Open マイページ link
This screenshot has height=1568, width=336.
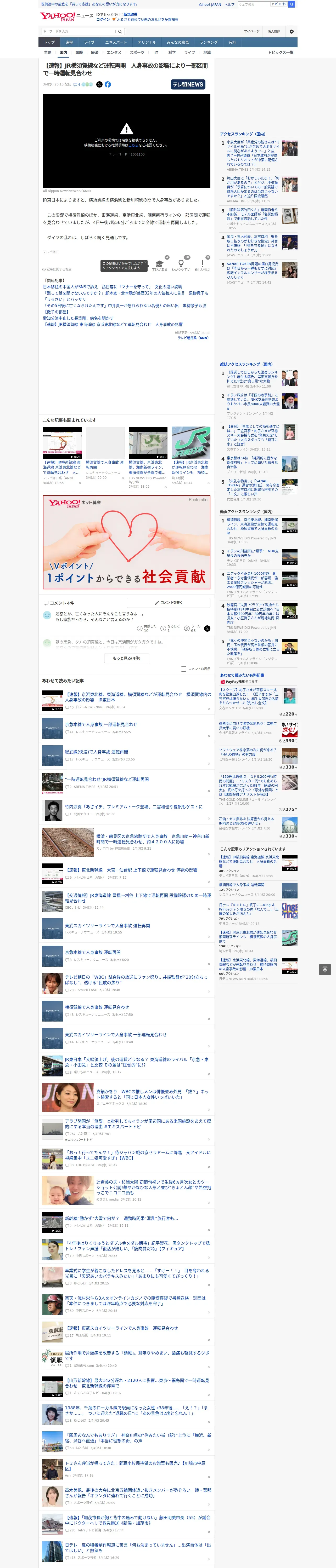point(252,31)
